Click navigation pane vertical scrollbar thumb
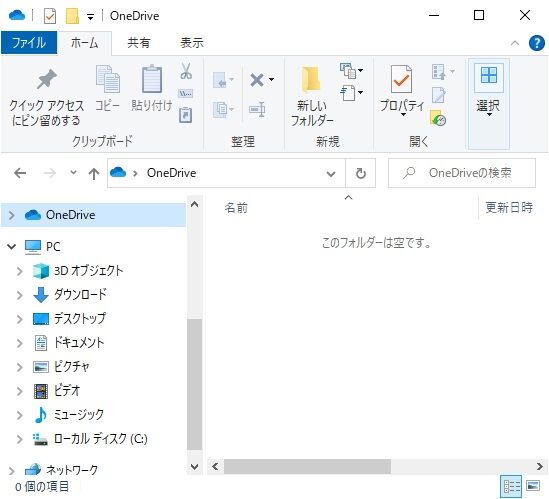Viewport: 549px width, 499px height. coord(194,384)
